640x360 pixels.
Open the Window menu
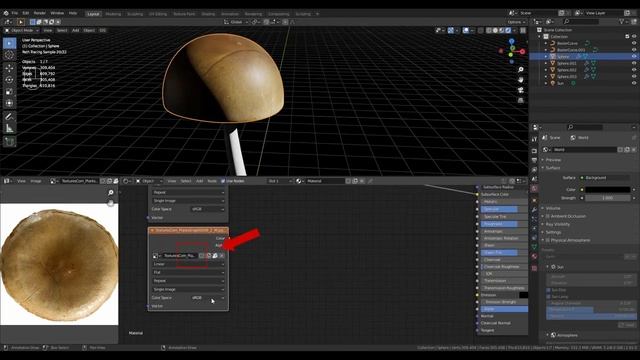(57, 13)
